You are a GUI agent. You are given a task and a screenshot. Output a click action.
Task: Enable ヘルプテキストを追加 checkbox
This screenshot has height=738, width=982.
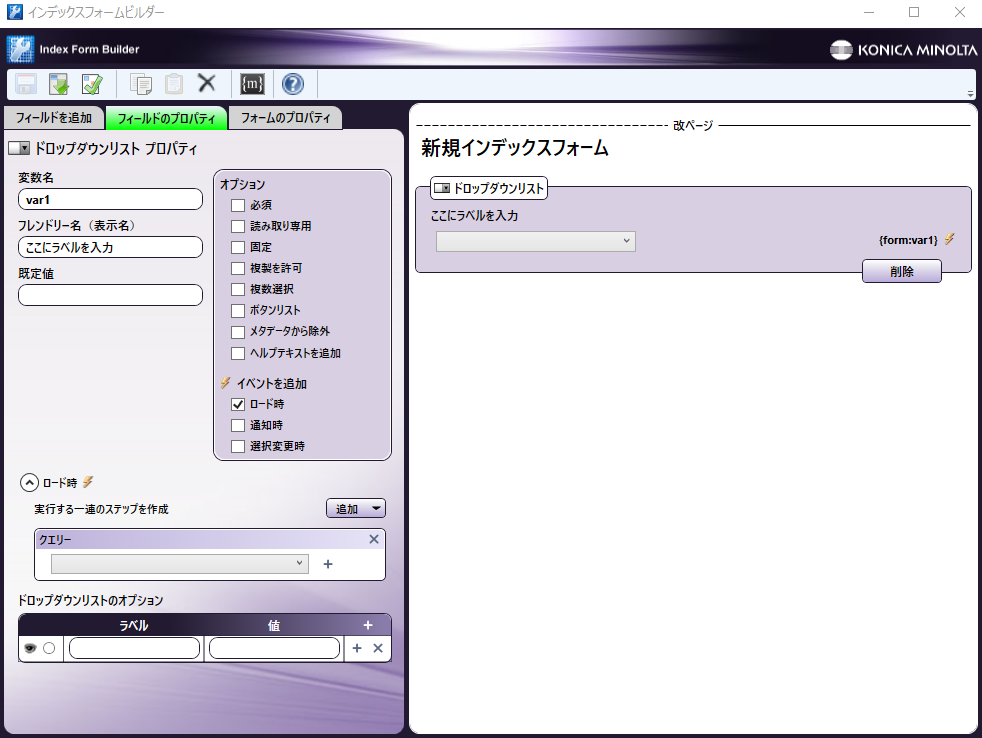238,353
